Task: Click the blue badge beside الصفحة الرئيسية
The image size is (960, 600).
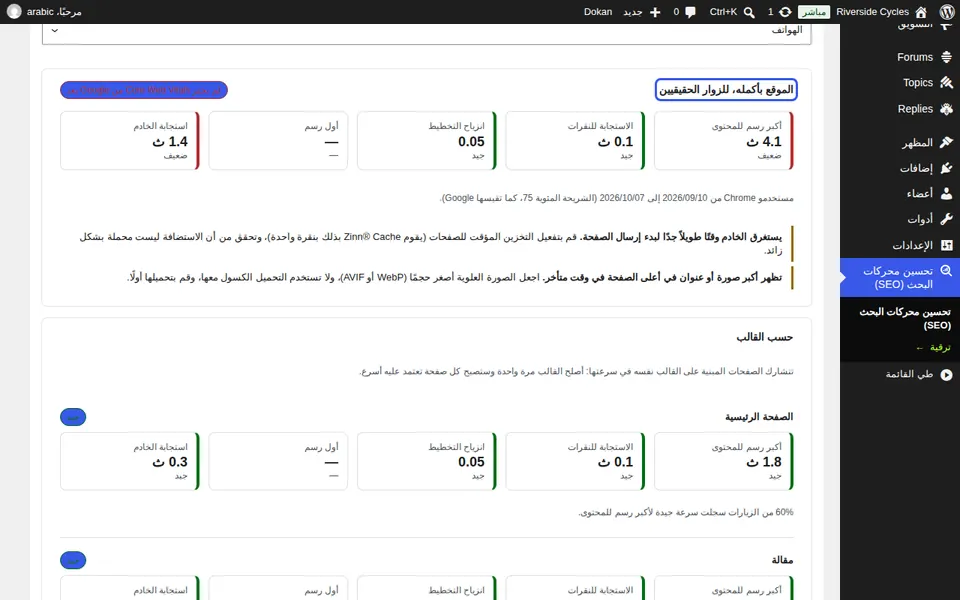Action: pos(73,417)
